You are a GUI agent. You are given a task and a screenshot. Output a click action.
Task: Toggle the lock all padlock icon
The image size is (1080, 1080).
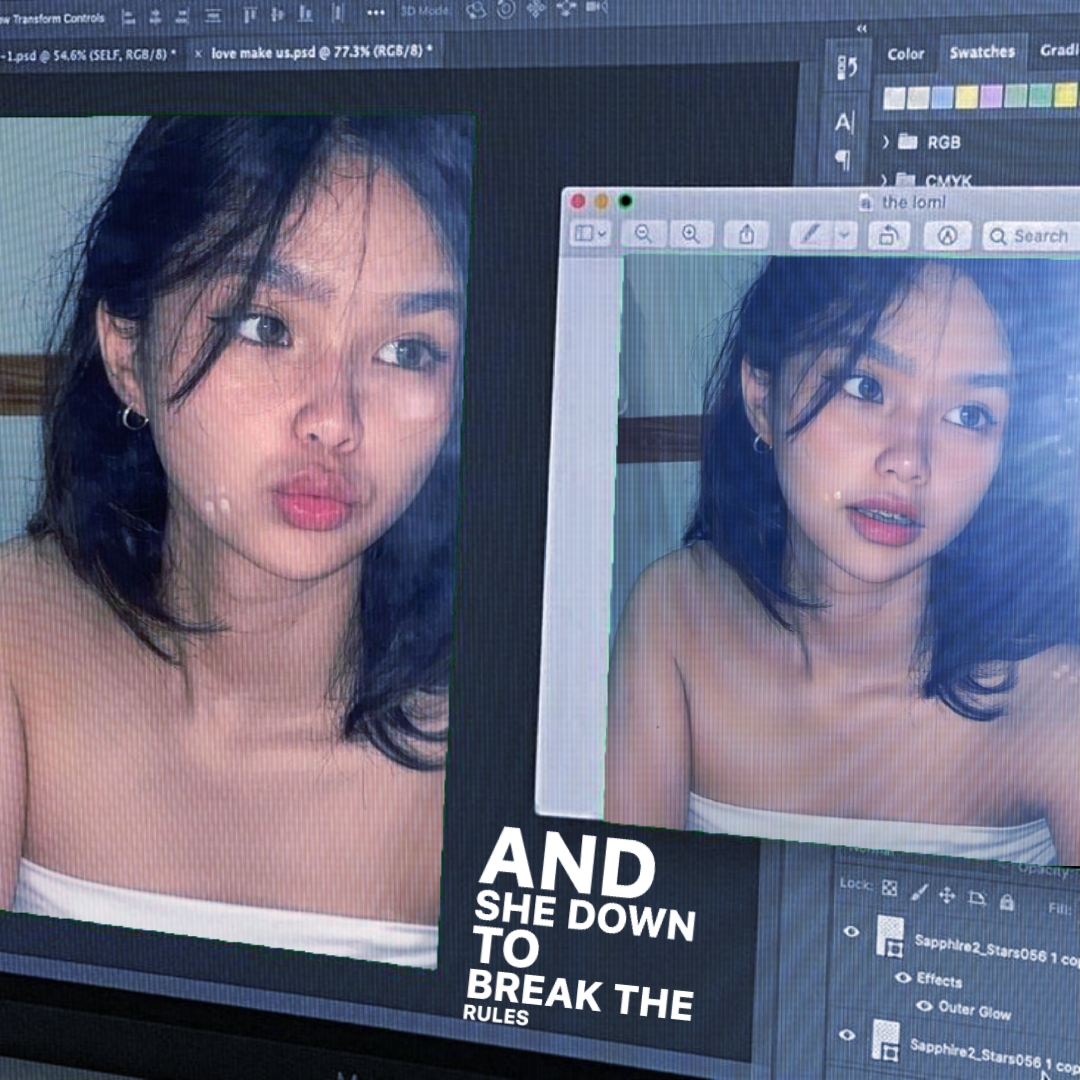1006,903
